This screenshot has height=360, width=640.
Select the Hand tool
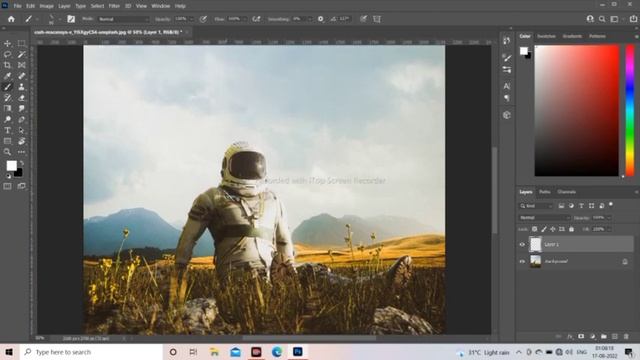tap(22, 141)
